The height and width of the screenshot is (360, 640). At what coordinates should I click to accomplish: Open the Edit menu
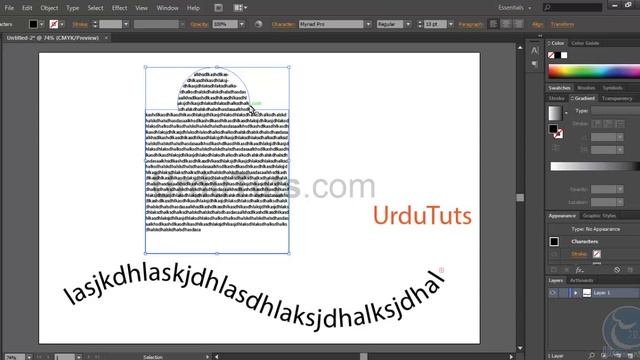pyautogui.click(x=27, y=8)
